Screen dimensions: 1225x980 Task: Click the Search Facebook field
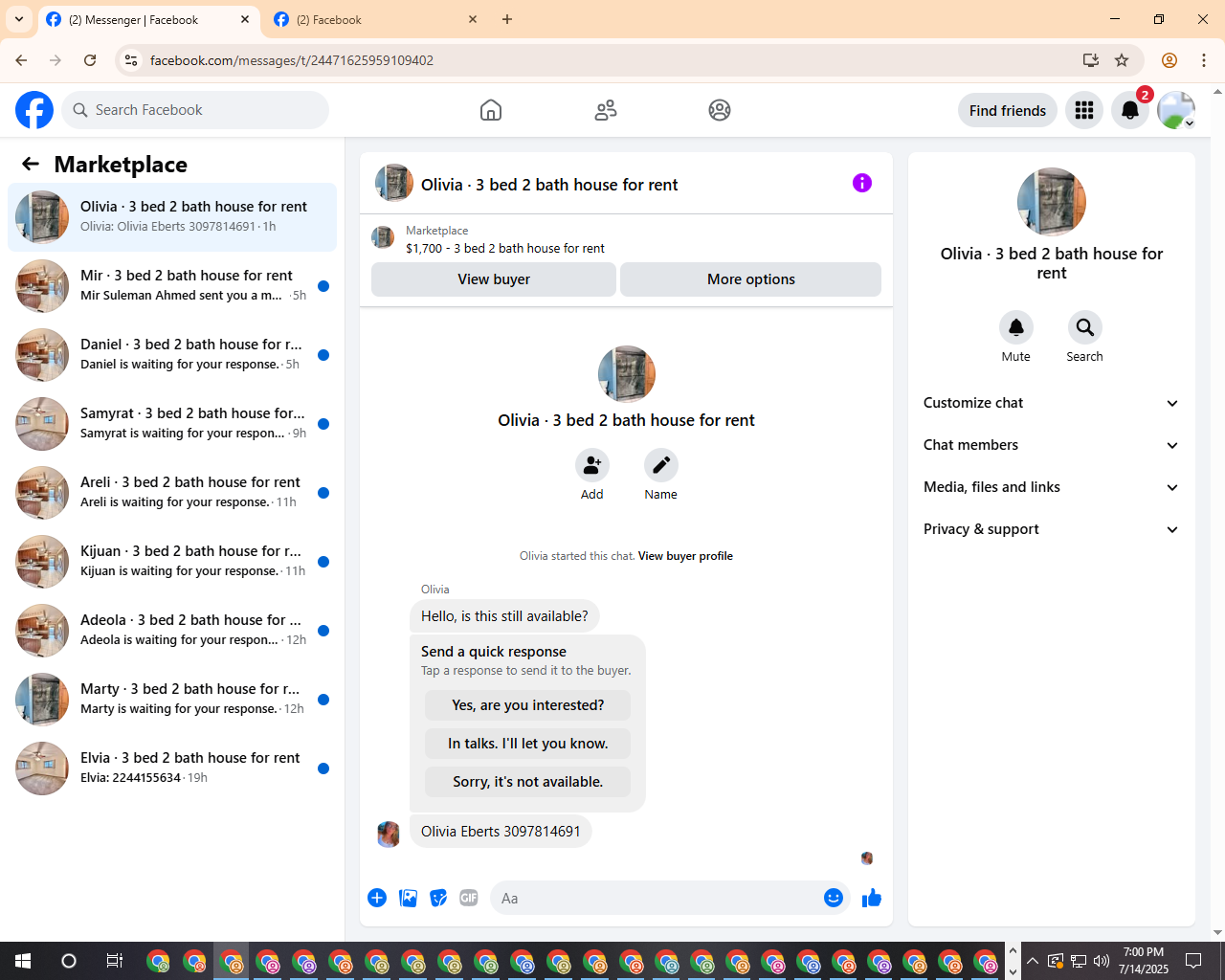(195, 110)
